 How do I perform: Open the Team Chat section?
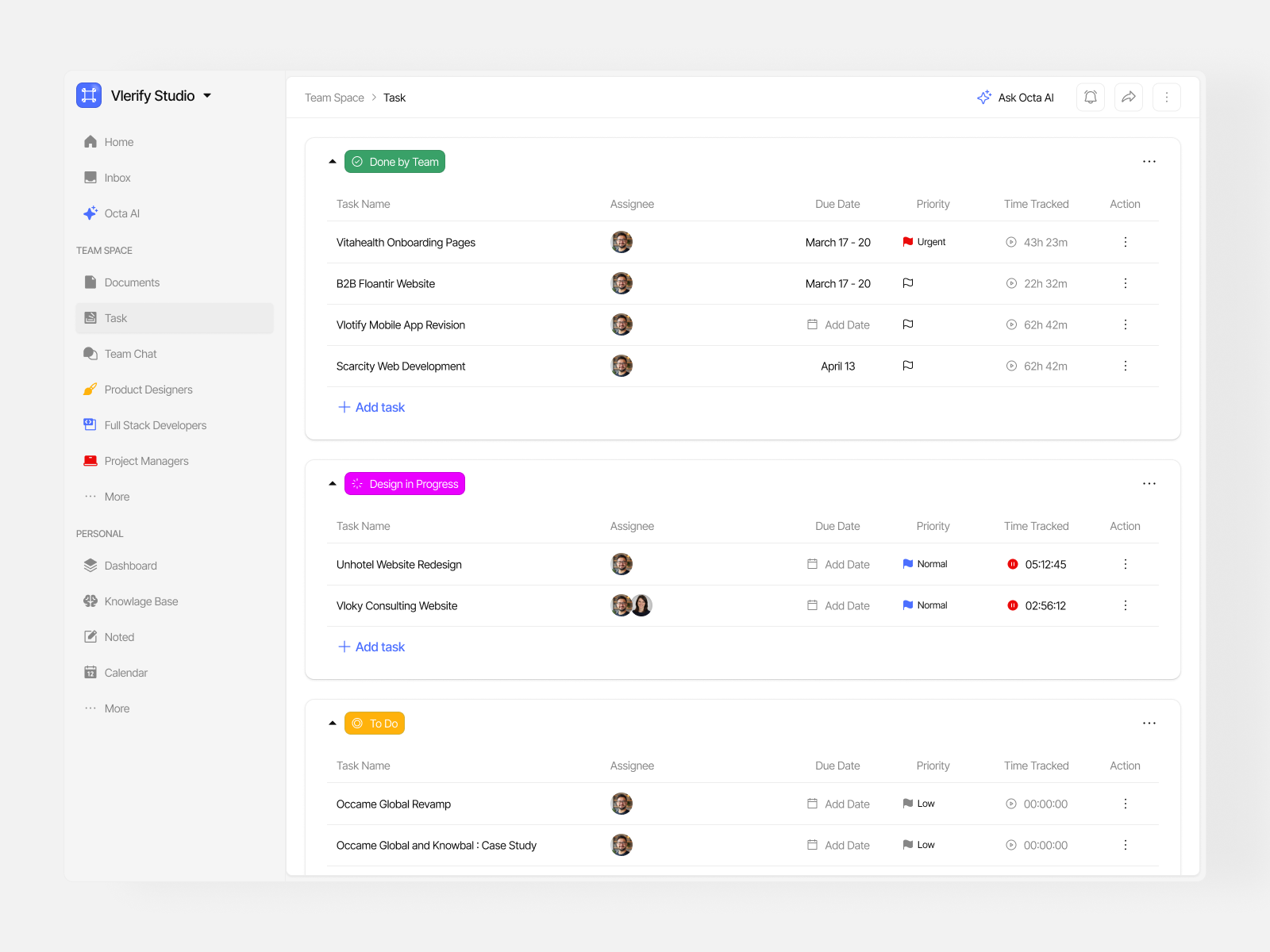(x=130, y=353)
